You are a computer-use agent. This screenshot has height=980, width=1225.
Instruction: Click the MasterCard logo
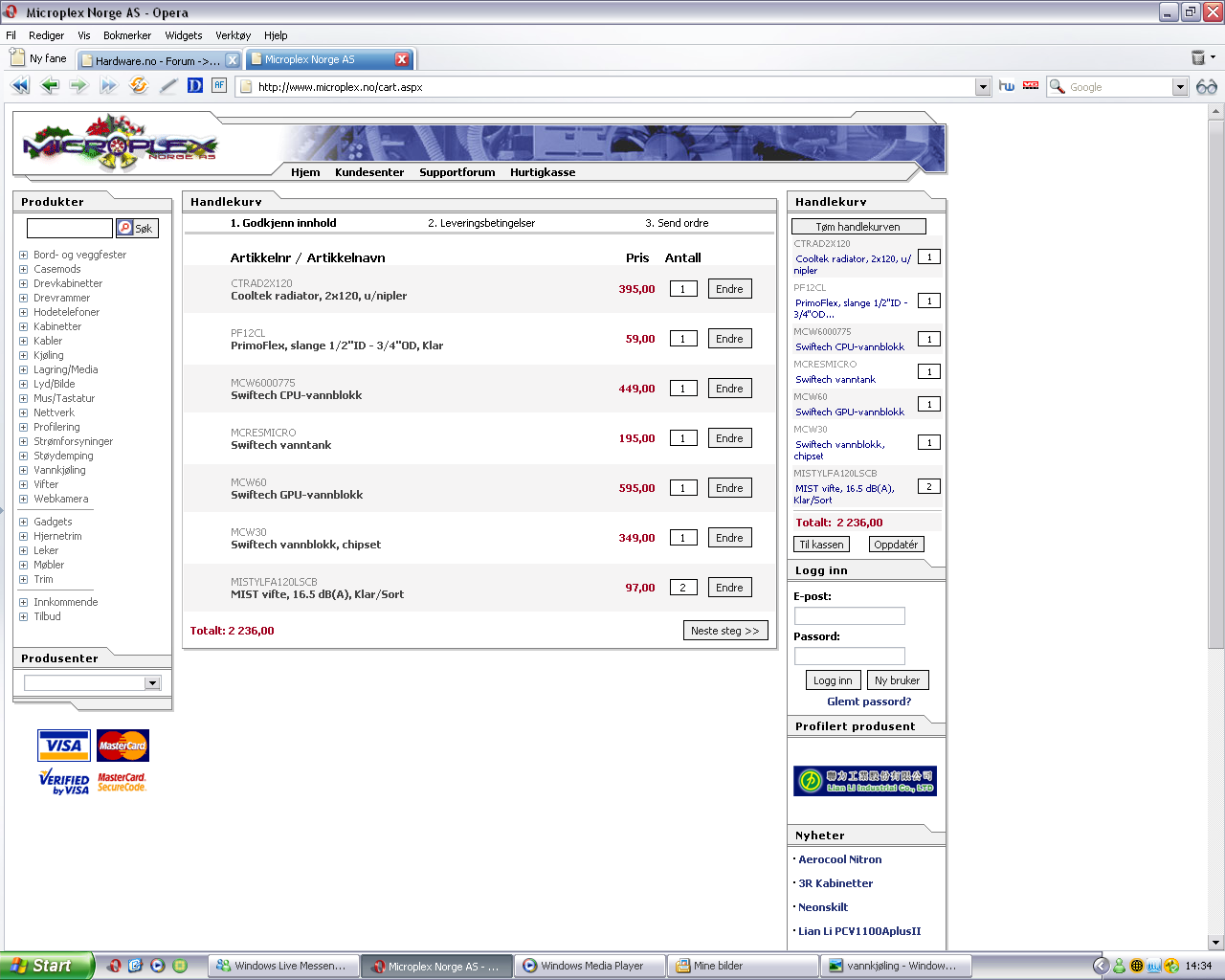click(x=122, y=746)
